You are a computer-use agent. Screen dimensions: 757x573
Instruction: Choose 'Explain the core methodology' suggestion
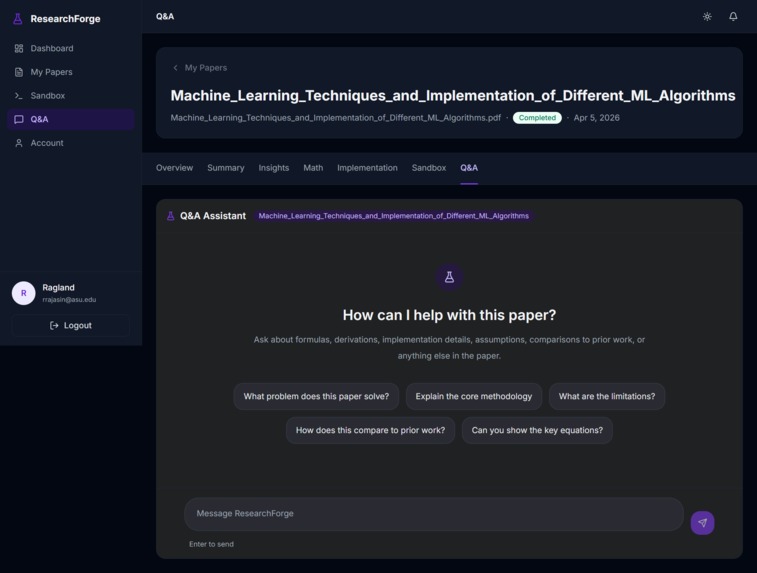pyautogui.click(x=474, y=396)
